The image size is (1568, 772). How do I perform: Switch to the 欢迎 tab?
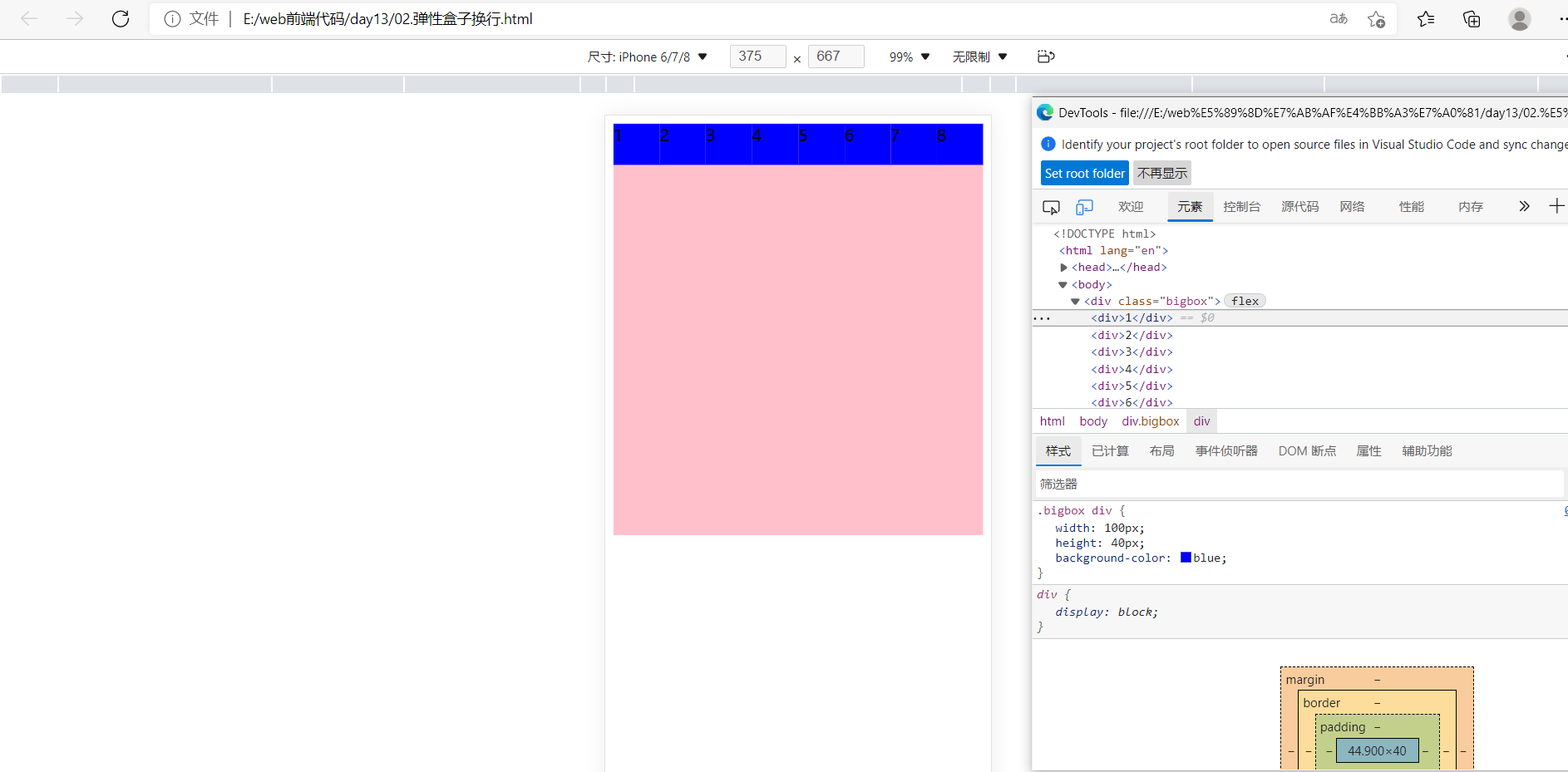click(x=1131, y=207)
